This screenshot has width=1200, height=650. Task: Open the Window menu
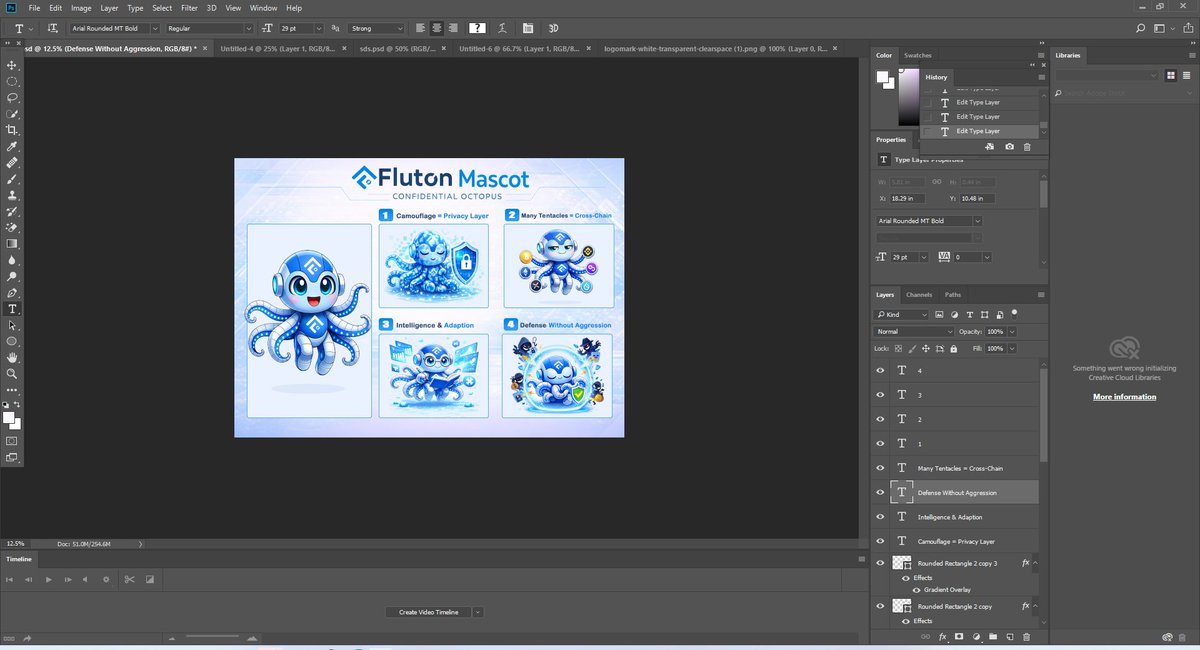[263, 8]
